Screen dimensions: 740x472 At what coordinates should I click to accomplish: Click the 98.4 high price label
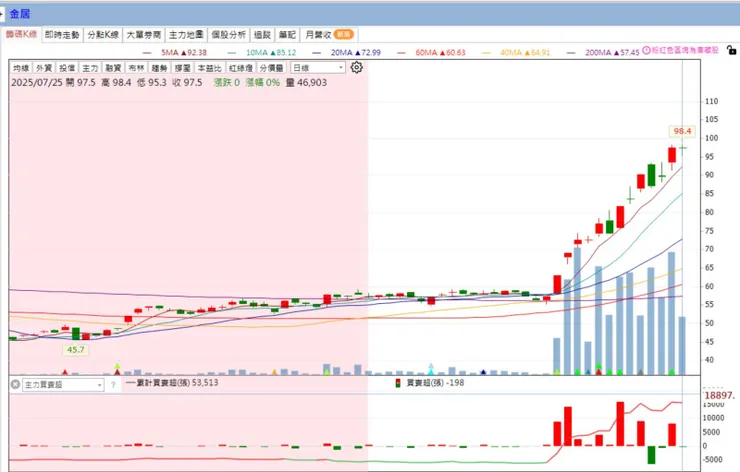click(x=682, y=131)
